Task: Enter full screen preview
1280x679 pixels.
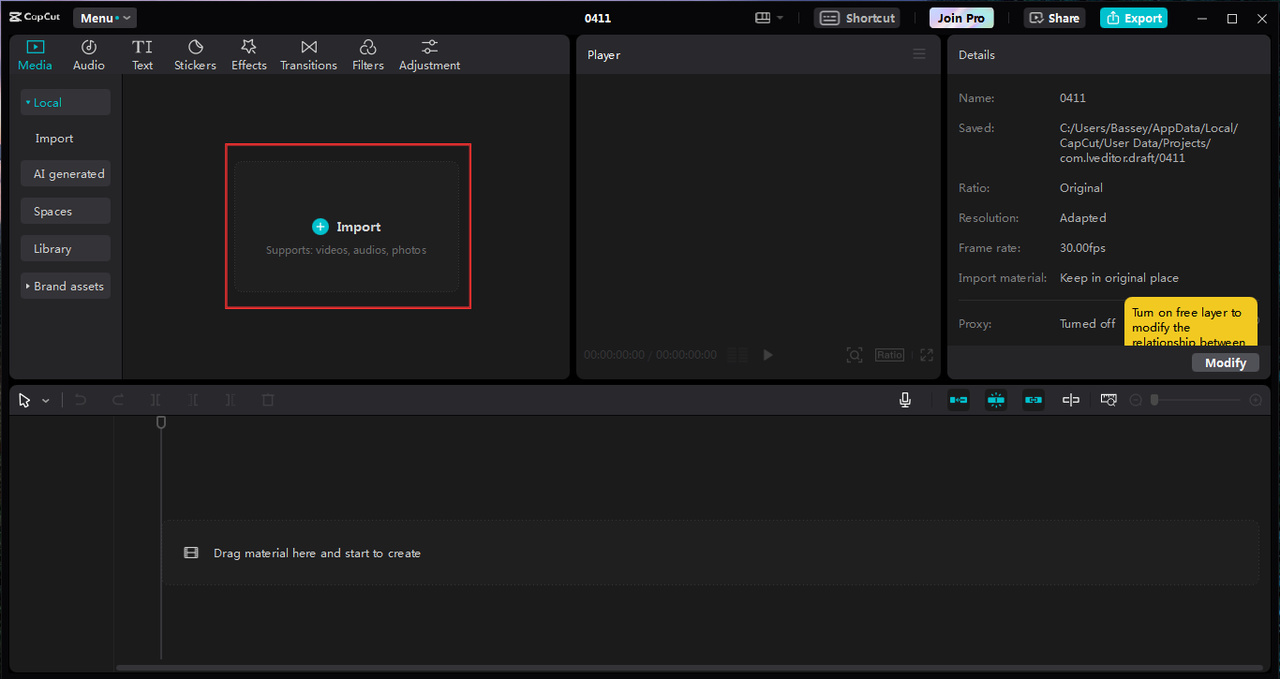Action: tap(926, 355)
